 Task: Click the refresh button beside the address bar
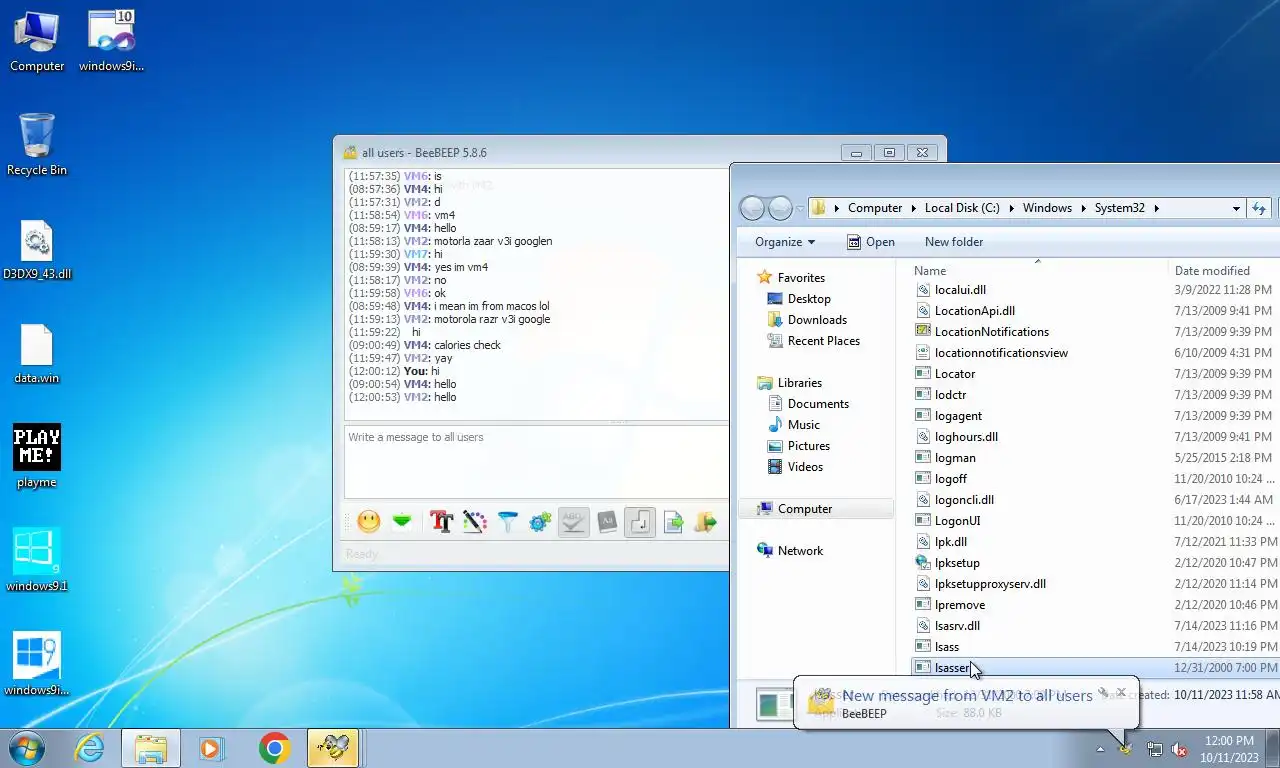coord(1260,208)
